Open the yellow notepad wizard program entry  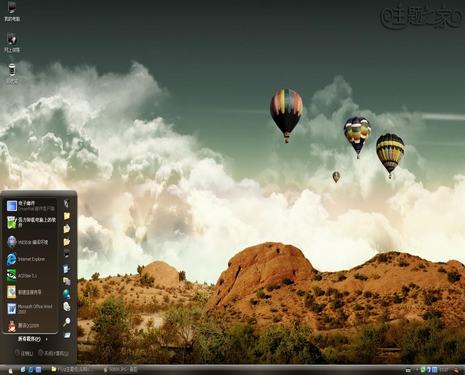(30, 292)
